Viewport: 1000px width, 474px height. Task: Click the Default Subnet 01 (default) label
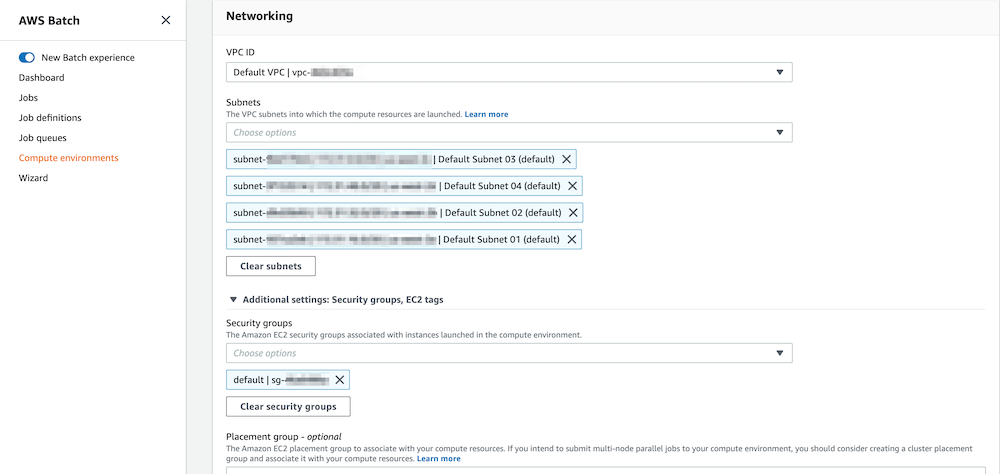tap(501, 239)
